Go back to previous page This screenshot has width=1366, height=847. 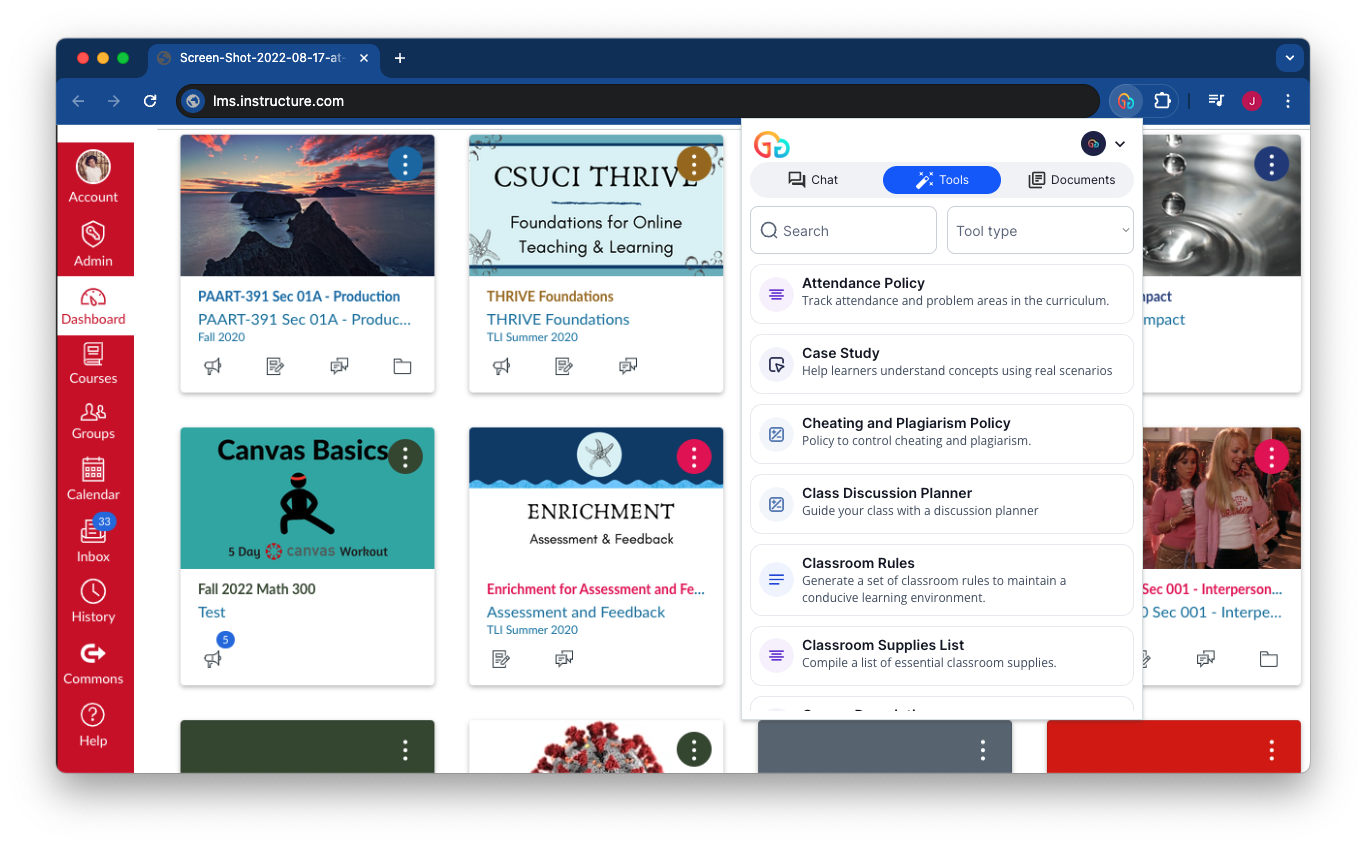[78, 101]
